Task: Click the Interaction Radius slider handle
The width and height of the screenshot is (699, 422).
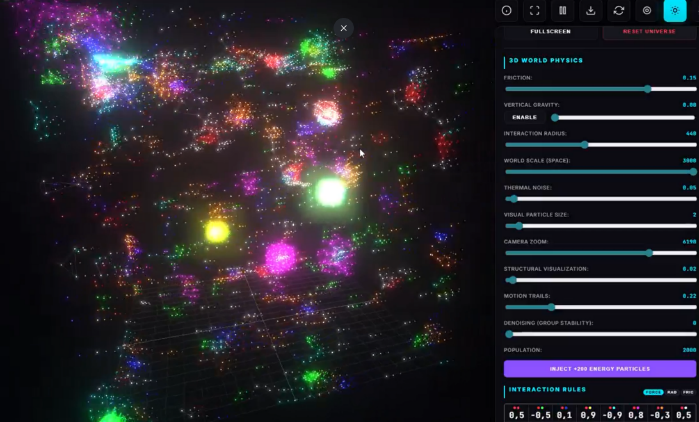Action: 585,144
